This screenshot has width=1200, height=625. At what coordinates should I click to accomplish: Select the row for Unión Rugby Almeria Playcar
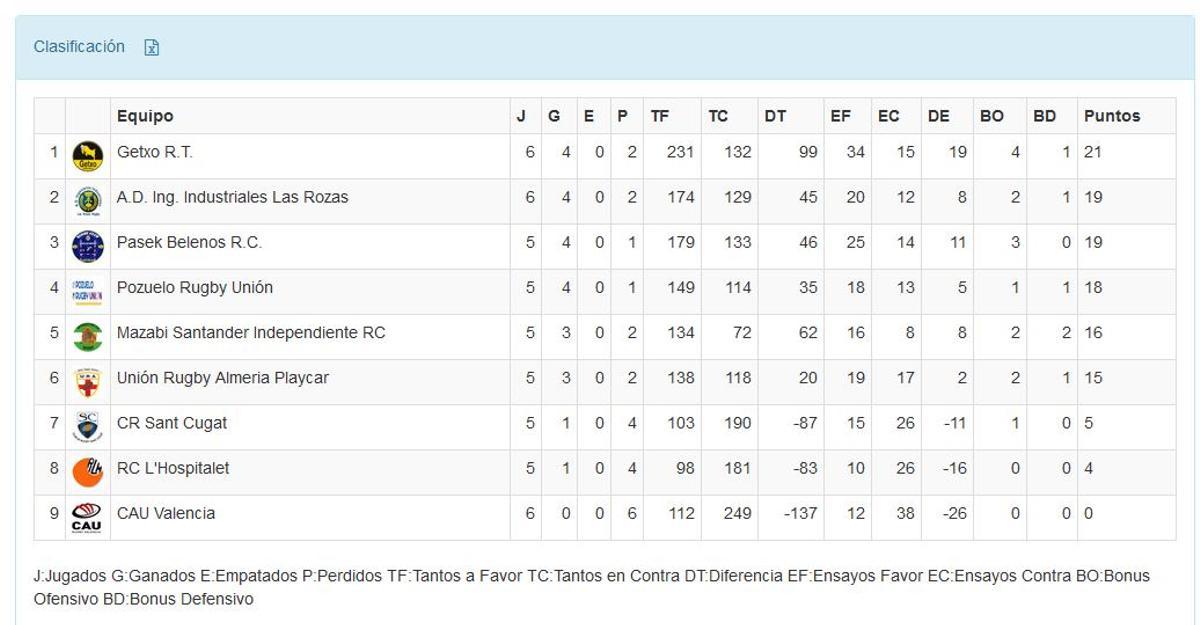click(300, 377)
